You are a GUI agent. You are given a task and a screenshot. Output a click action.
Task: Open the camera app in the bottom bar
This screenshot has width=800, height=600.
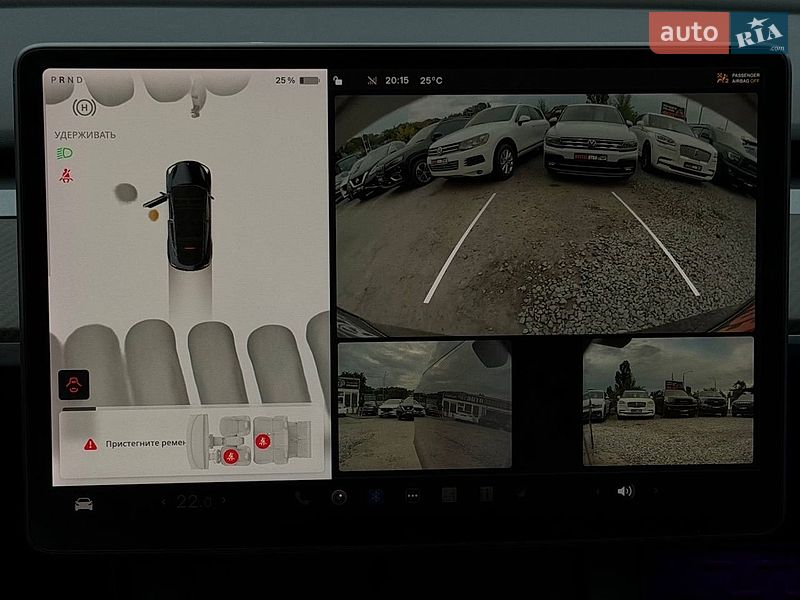(339, 497)
